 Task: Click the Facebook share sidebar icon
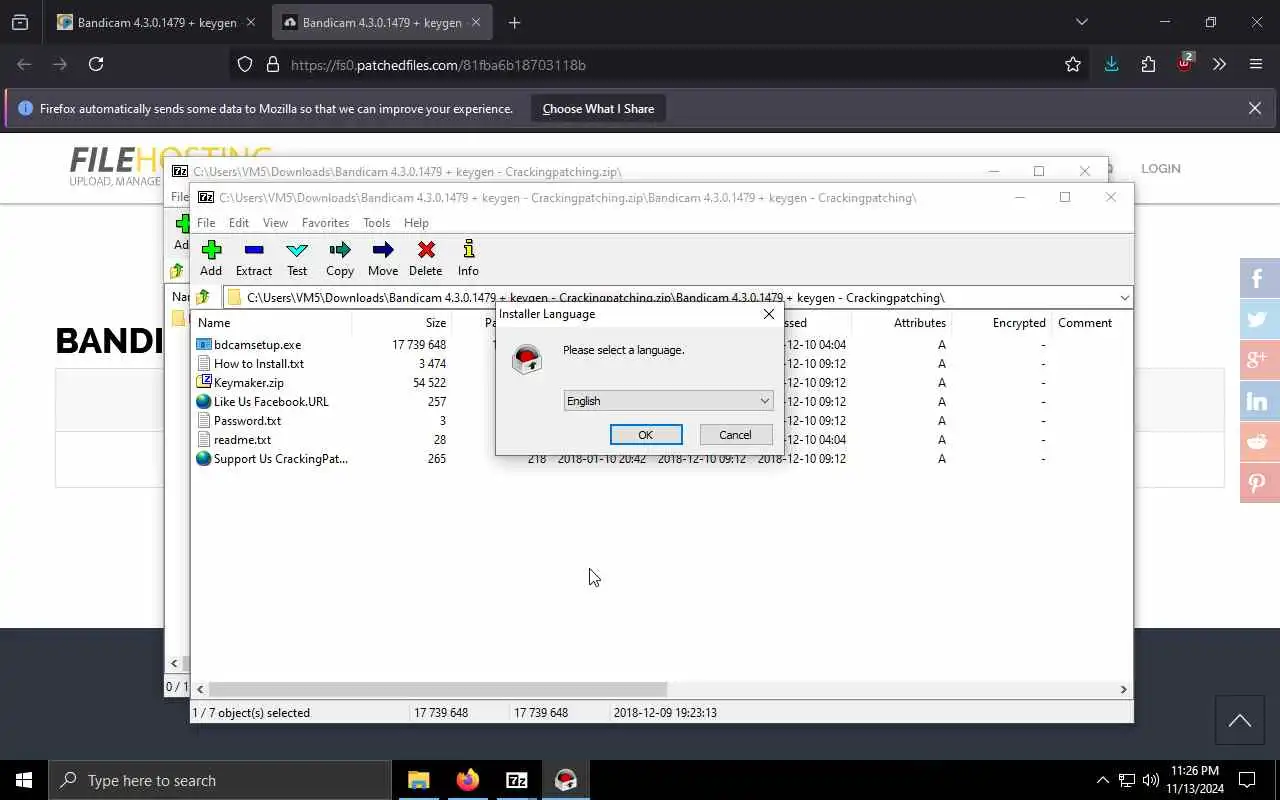pyautogui.click(x=1259, y=278)
